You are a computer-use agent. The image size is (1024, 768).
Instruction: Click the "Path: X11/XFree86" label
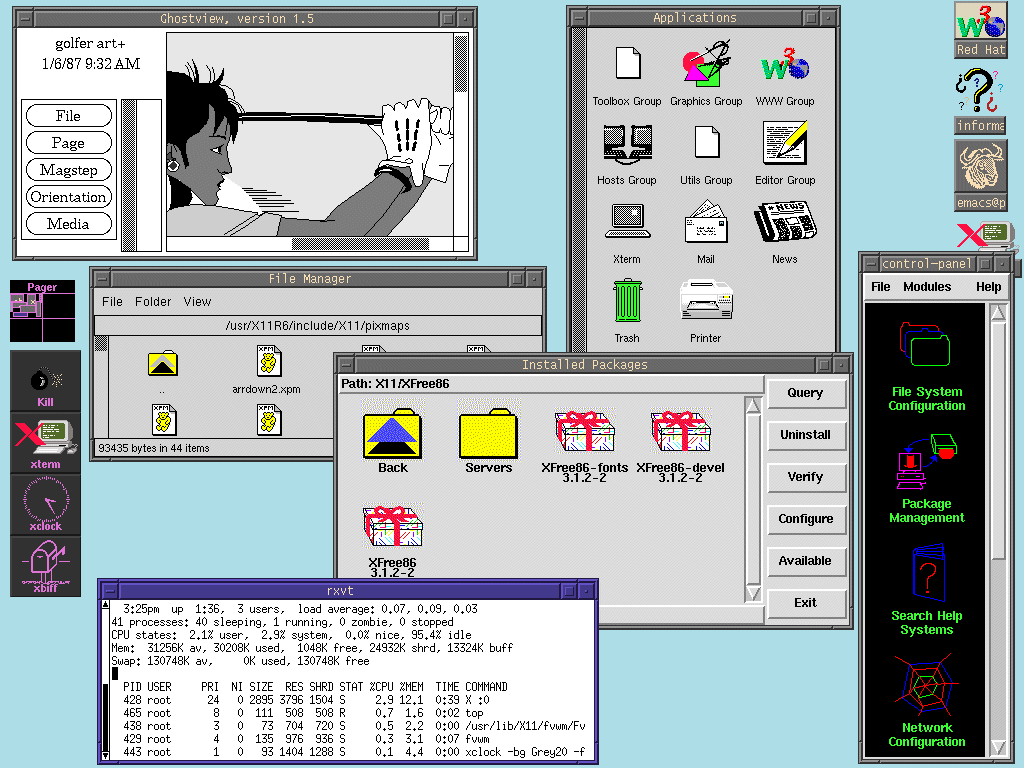point(395,383)
